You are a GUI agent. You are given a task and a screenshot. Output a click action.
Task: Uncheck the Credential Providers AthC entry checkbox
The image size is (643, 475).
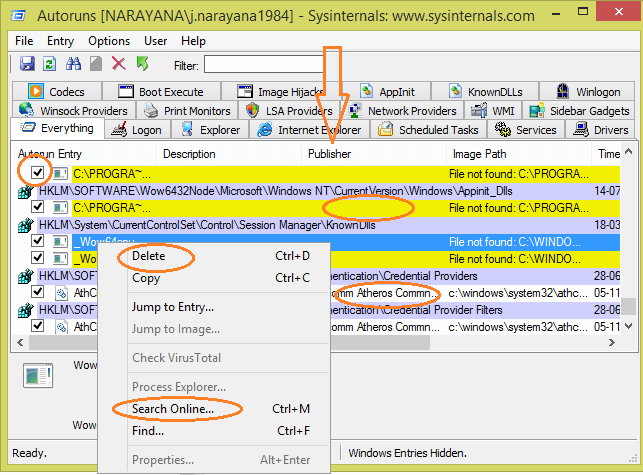(x=37, y=292)
